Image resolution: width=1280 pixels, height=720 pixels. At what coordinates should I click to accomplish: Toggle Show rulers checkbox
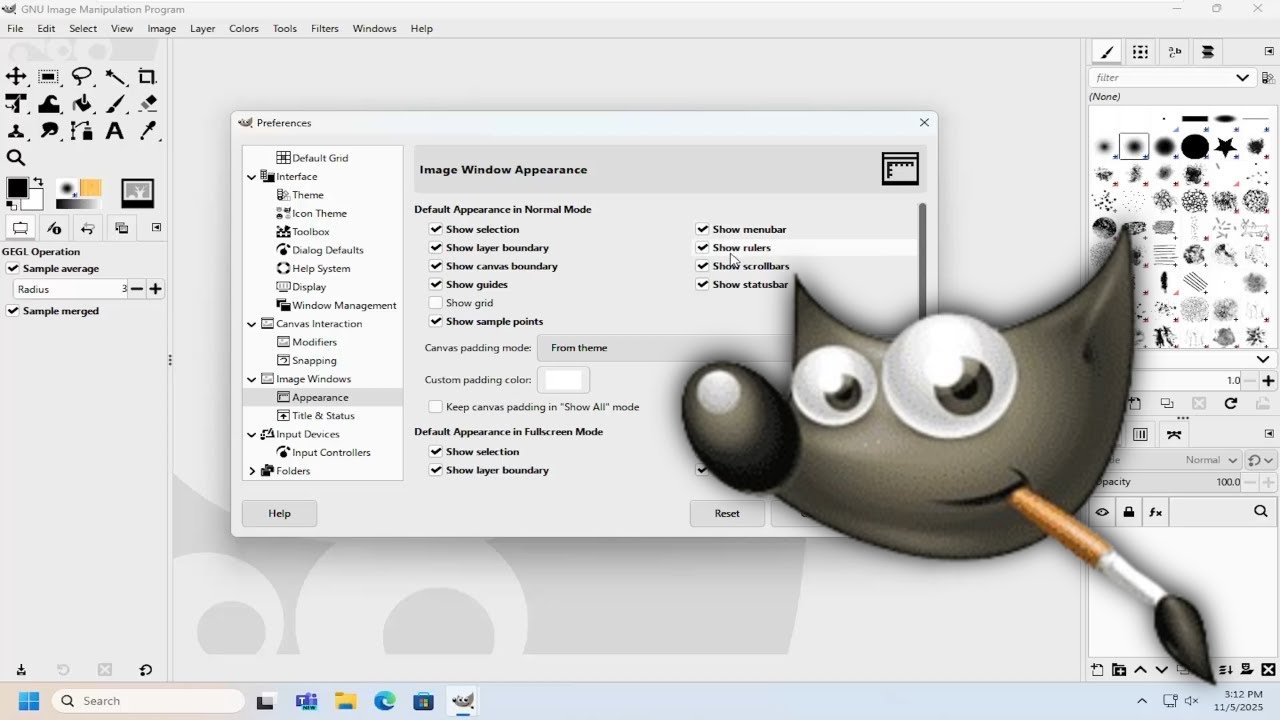point(703,247)
